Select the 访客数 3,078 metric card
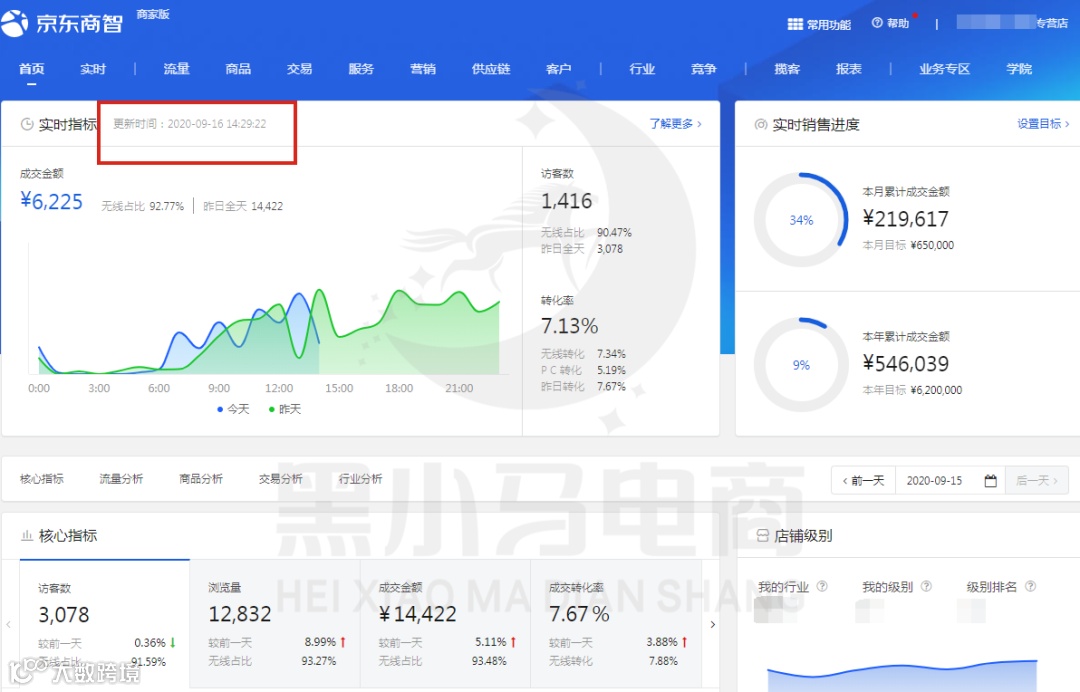 pos(105,625)
